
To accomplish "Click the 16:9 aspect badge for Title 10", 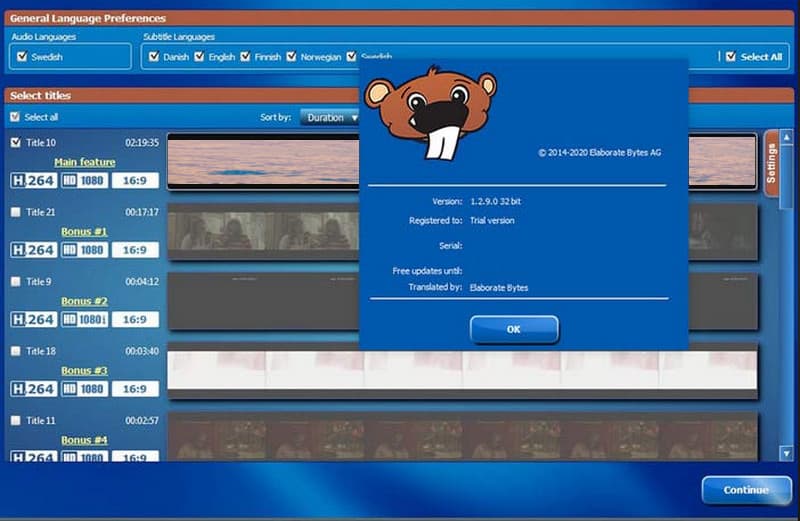I will pyautogui.click(x=135, y=181).
